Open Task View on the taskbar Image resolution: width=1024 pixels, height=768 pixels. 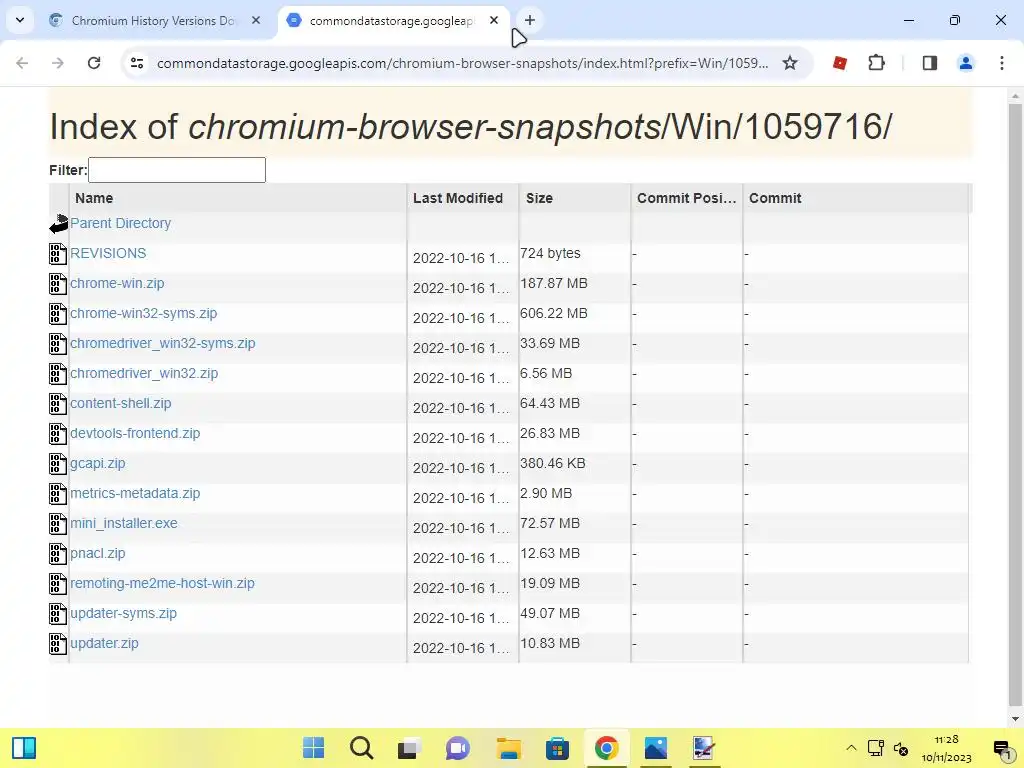[409, 748]
